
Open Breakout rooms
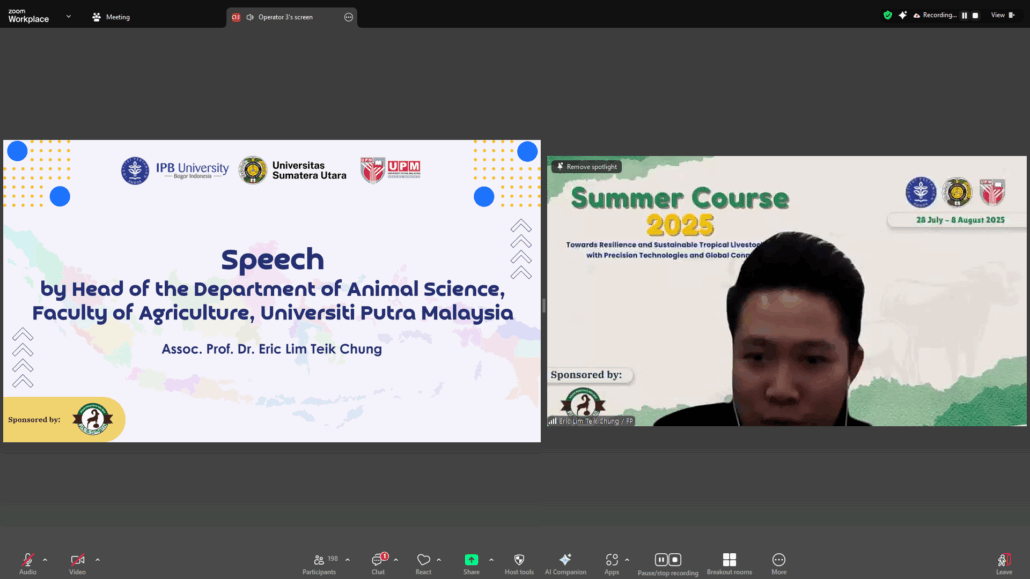[x=729, y=560]
